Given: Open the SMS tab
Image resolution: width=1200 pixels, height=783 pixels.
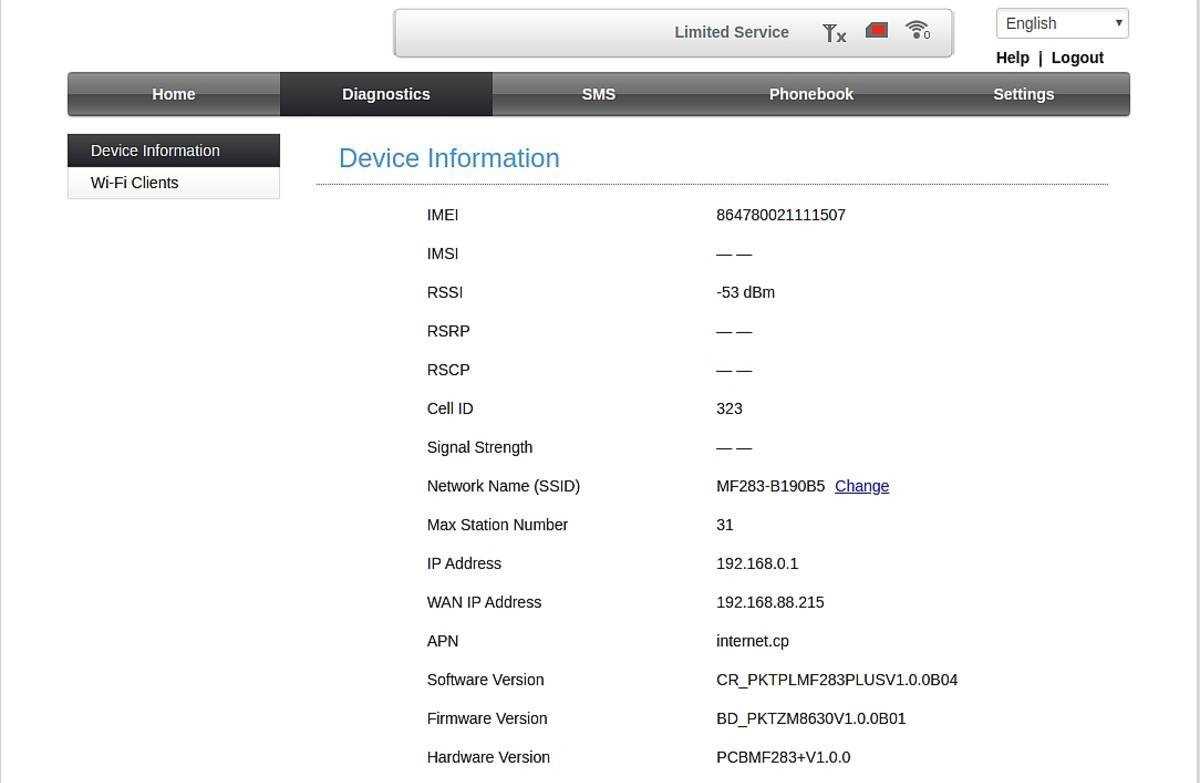Looking at the screenshot, I should [x=598, y=94].
